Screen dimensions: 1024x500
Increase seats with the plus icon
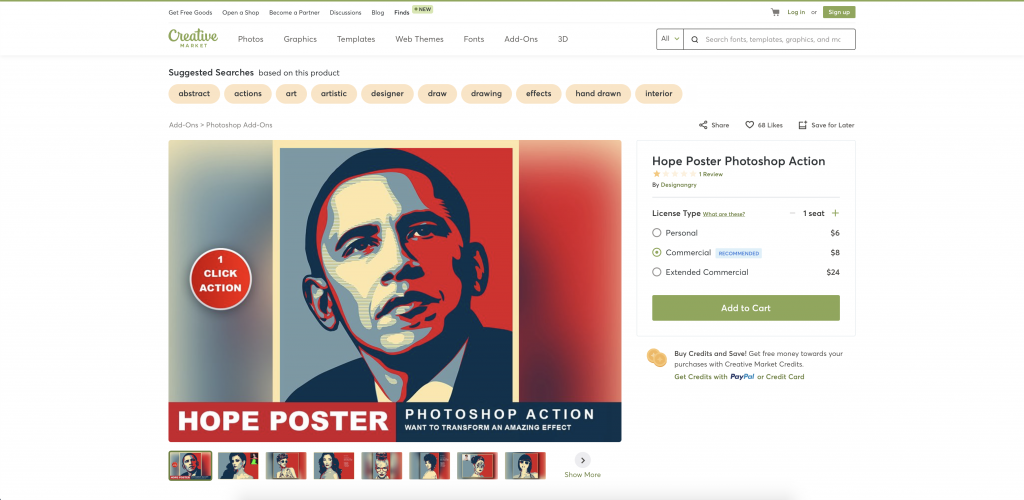(x=835, y=213)
